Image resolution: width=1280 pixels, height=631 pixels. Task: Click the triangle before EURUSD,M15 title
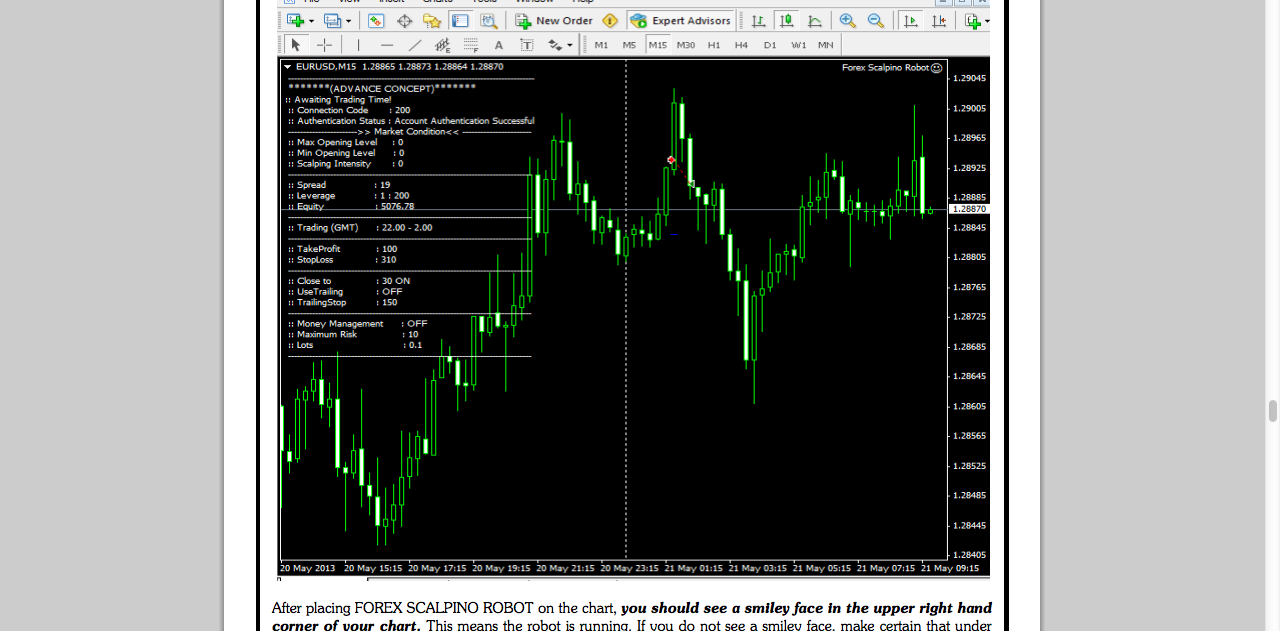click(288, 67)
